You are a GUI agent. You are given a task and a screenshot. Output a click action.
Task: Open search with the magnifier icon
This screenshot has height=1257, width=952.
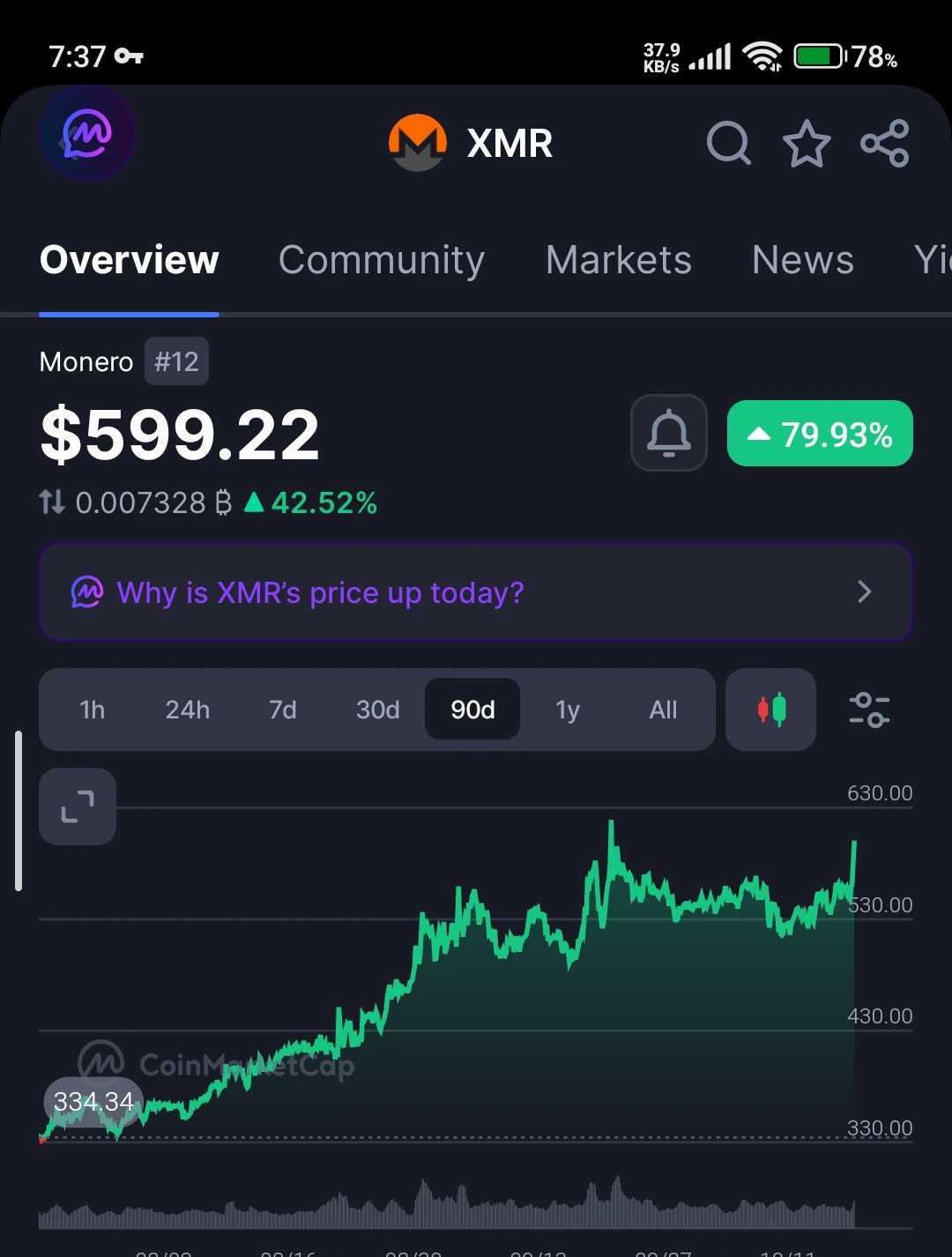point(729,143)
